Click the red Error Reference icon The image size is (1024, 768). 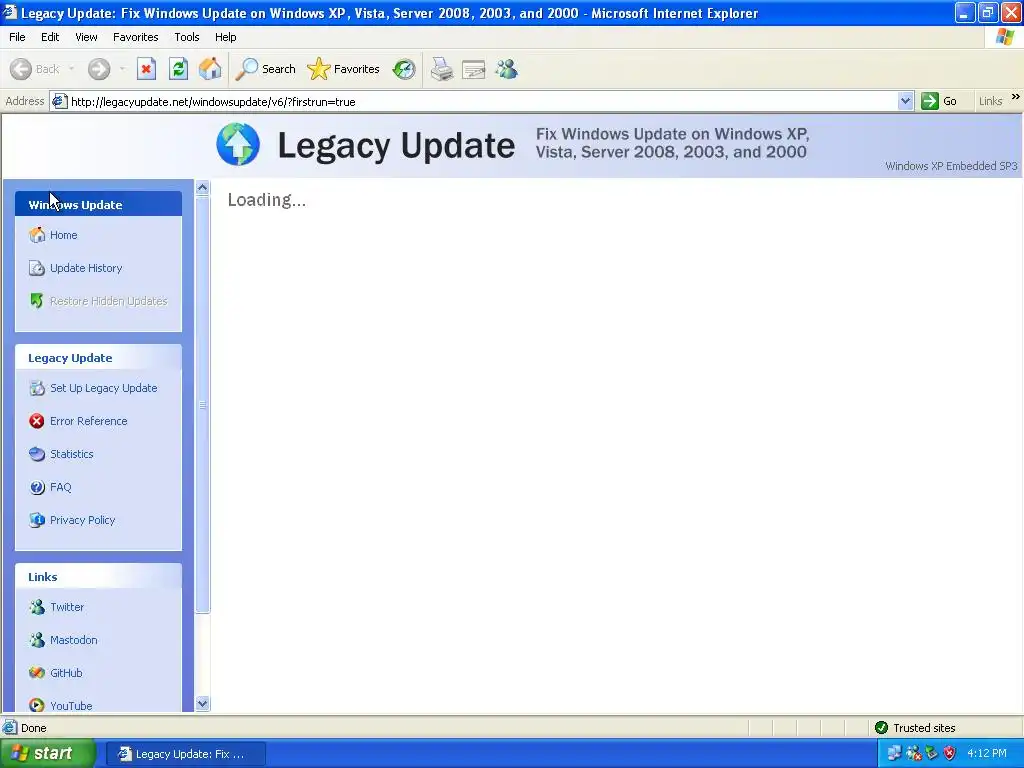(x=37, y=421)
